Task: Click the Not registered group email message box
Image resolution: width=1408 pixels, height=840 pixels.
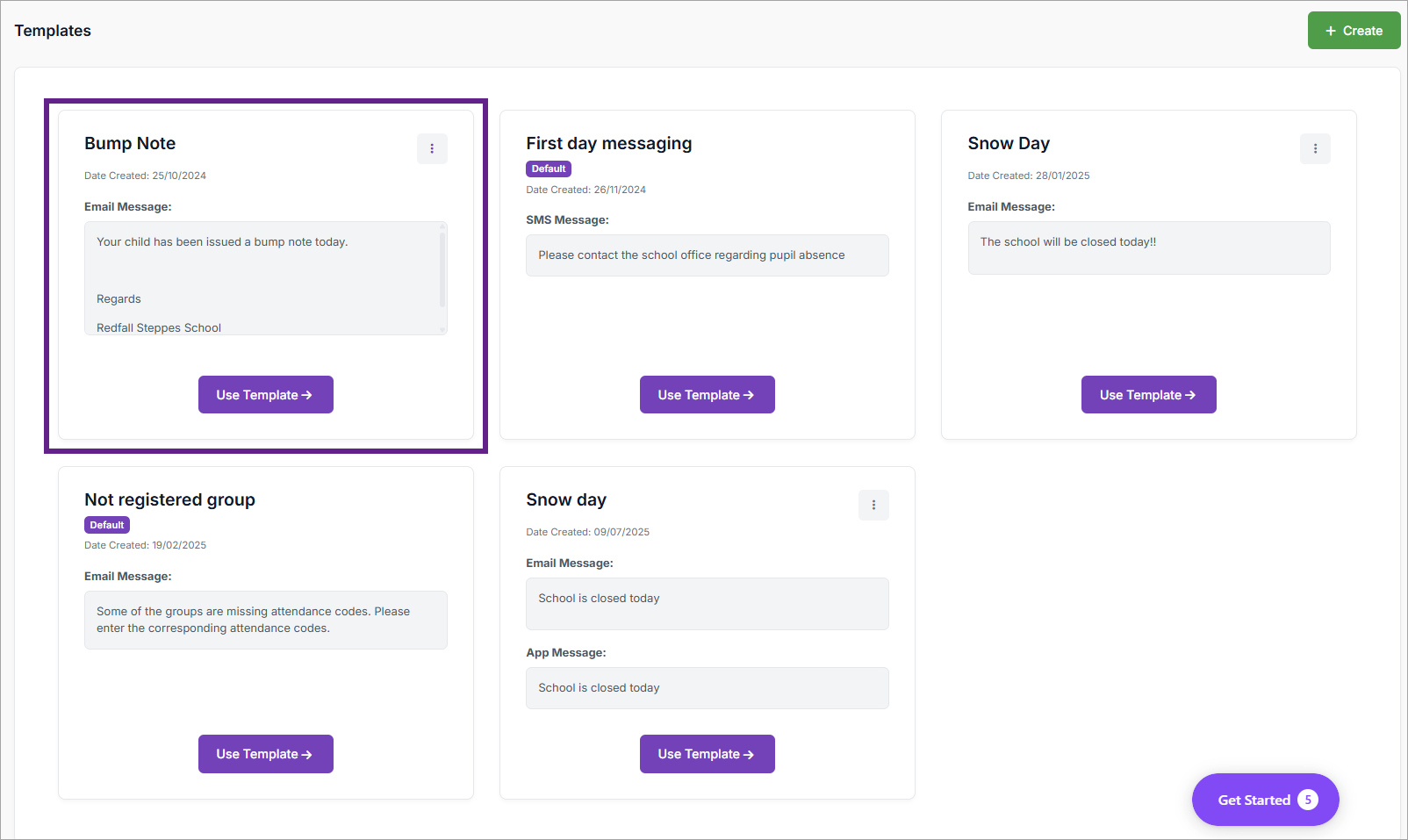Action: 265,620
